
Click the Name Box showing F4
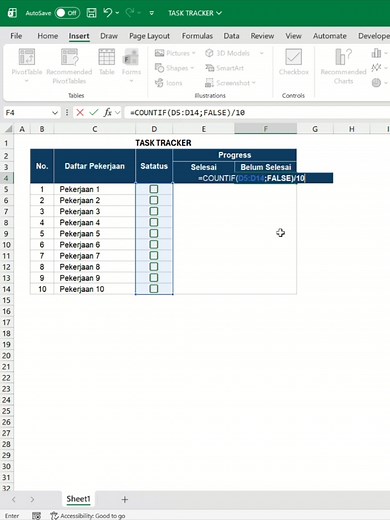[x=27, y=113]
